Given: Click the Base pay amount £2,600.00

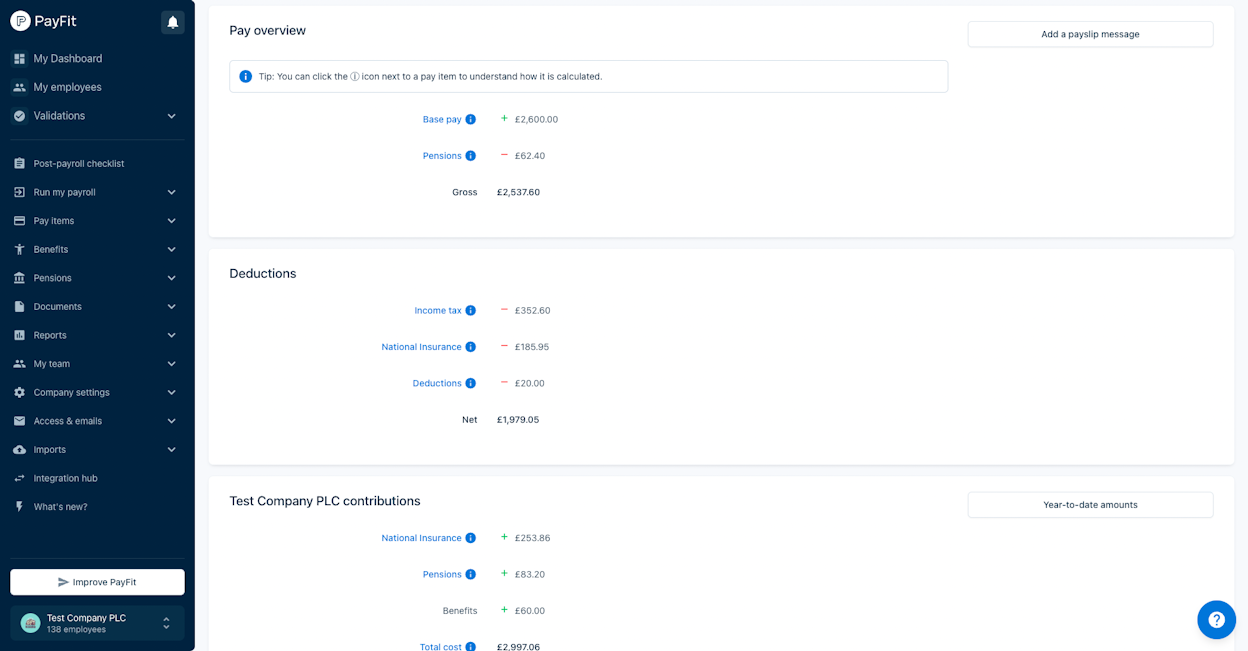Looking at the screenshot, I should point(537,119).
